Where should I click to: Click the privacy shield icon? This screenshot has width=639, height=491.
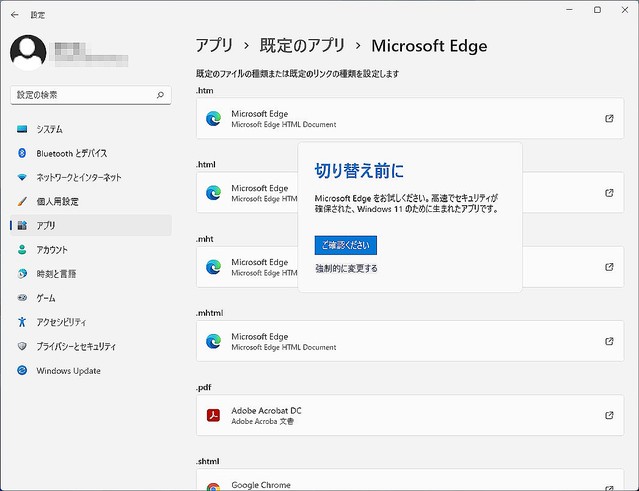coord(22,346)
